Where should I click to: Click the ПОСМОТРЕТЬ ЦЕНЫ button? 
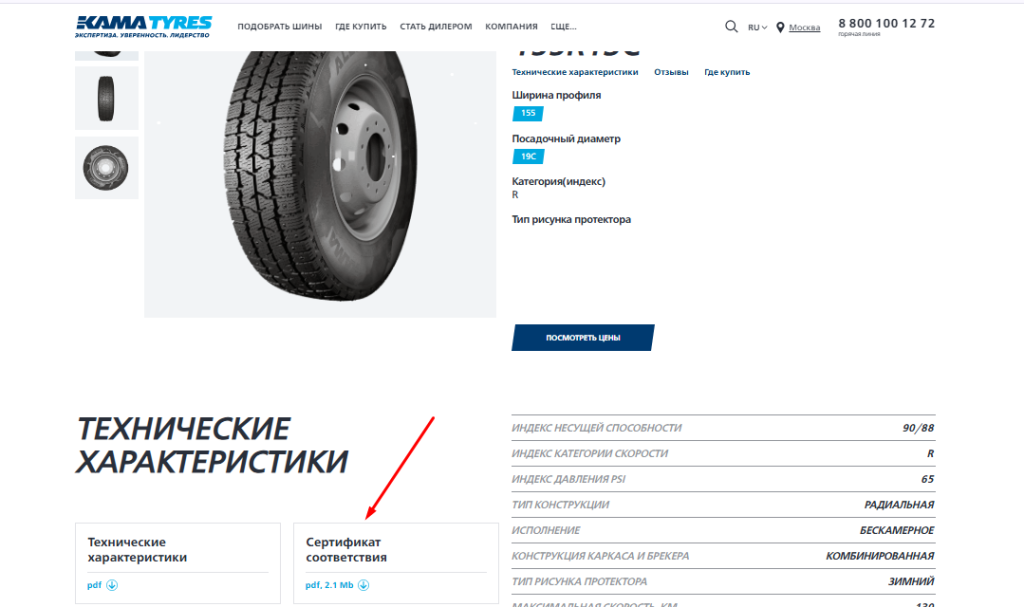pos(583,338)
